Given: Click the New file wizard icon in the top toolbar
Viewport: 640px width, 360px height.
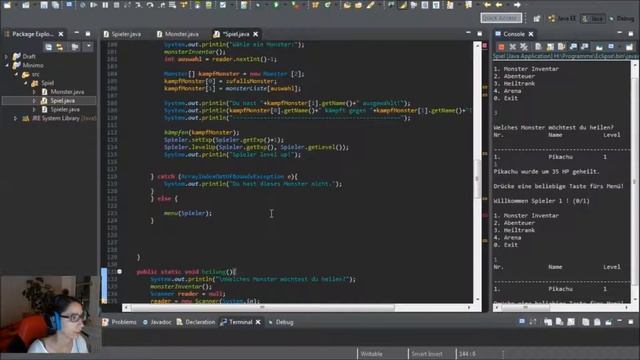Looking at the screenshot, I should (7, 5).
